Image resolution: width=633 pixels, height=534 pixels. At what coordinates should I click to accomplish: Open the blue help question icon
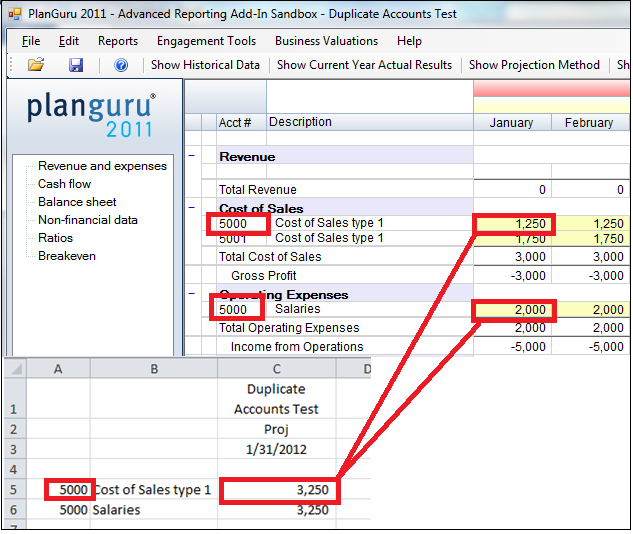coord(121,65)
